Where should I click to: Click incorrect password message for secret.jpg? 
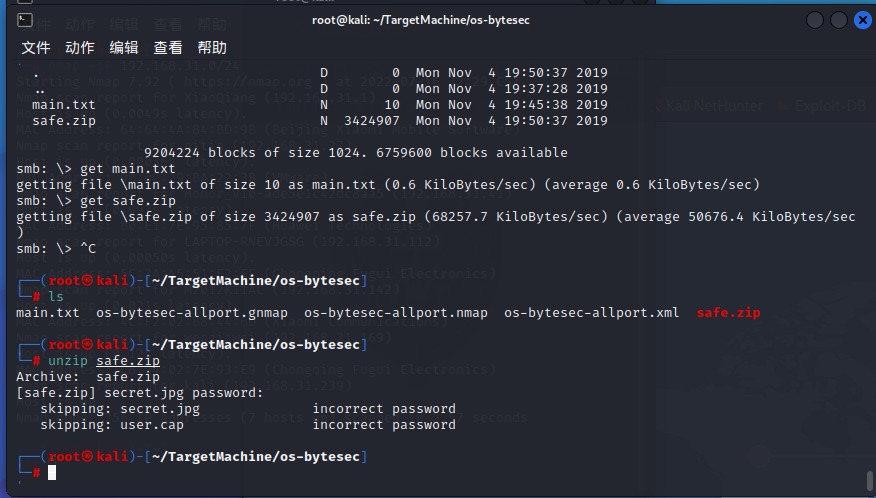384,409
